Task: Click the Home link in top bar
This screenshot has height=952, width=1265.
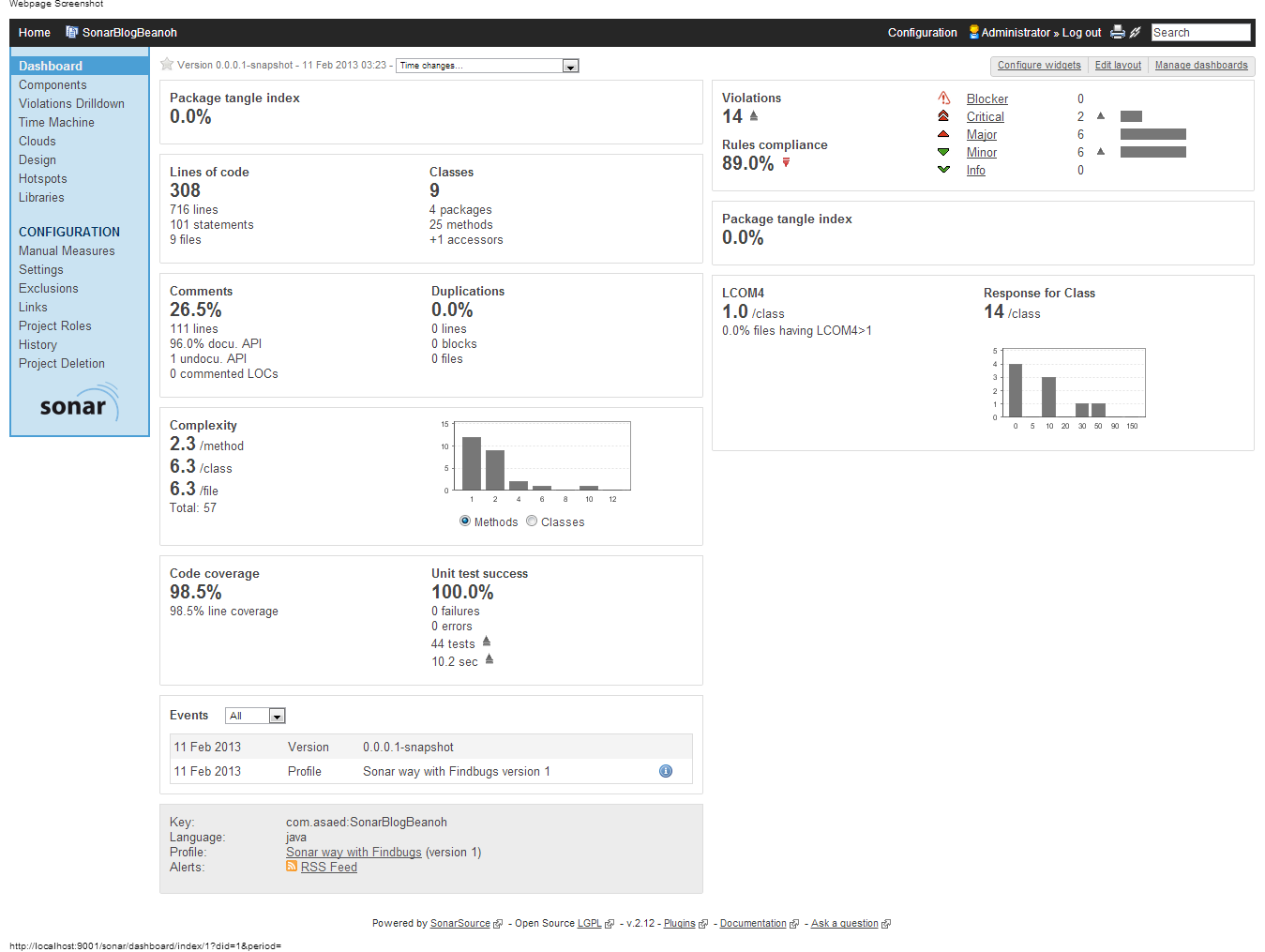Action: [35, 32]
